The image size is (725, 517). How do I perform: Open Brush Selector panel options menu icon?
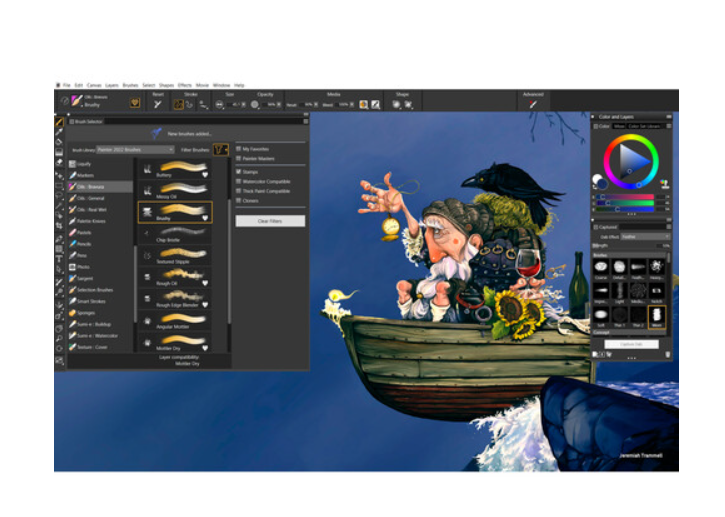306,122
